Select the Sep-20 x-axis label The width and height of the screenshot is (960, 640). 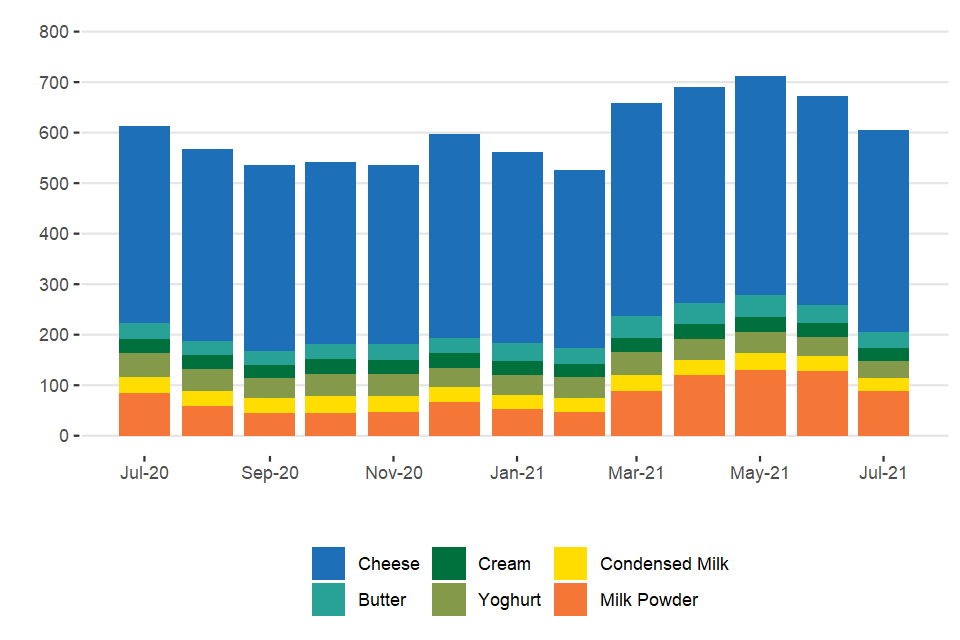click(269, 473)
